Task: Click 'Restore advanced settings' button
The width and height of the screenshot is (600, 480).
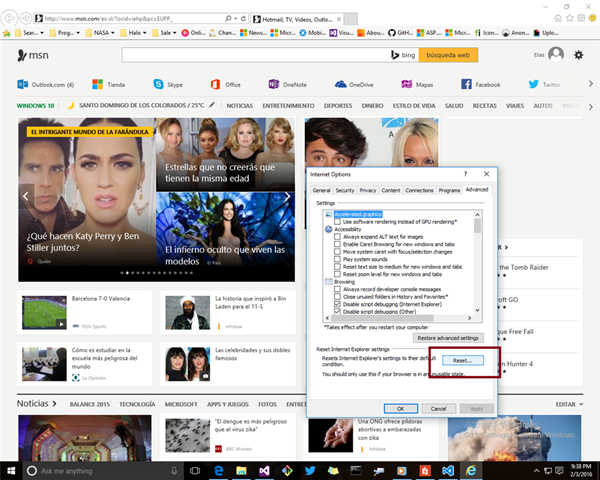Action: pyautogui.click(x=448, y=338)
